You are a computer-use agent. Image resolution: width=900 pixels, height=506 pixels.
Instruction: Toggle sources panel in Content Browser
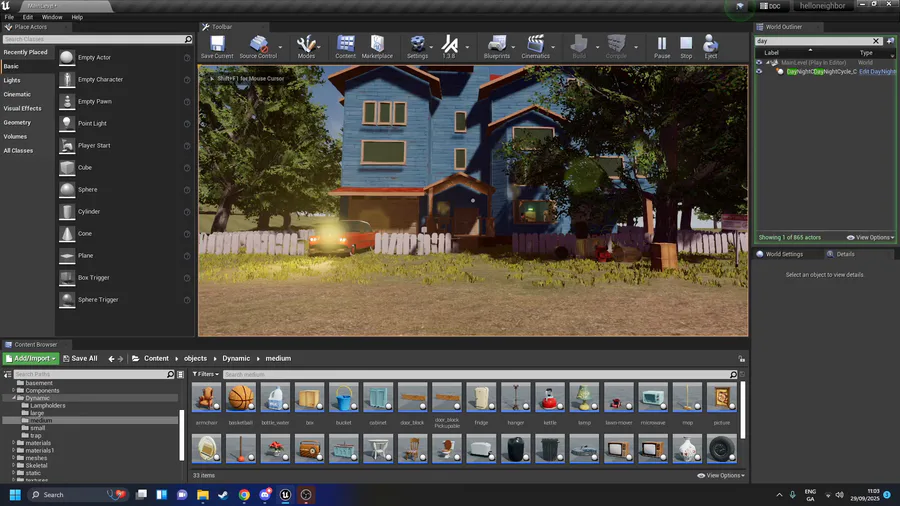coord(7,374)
